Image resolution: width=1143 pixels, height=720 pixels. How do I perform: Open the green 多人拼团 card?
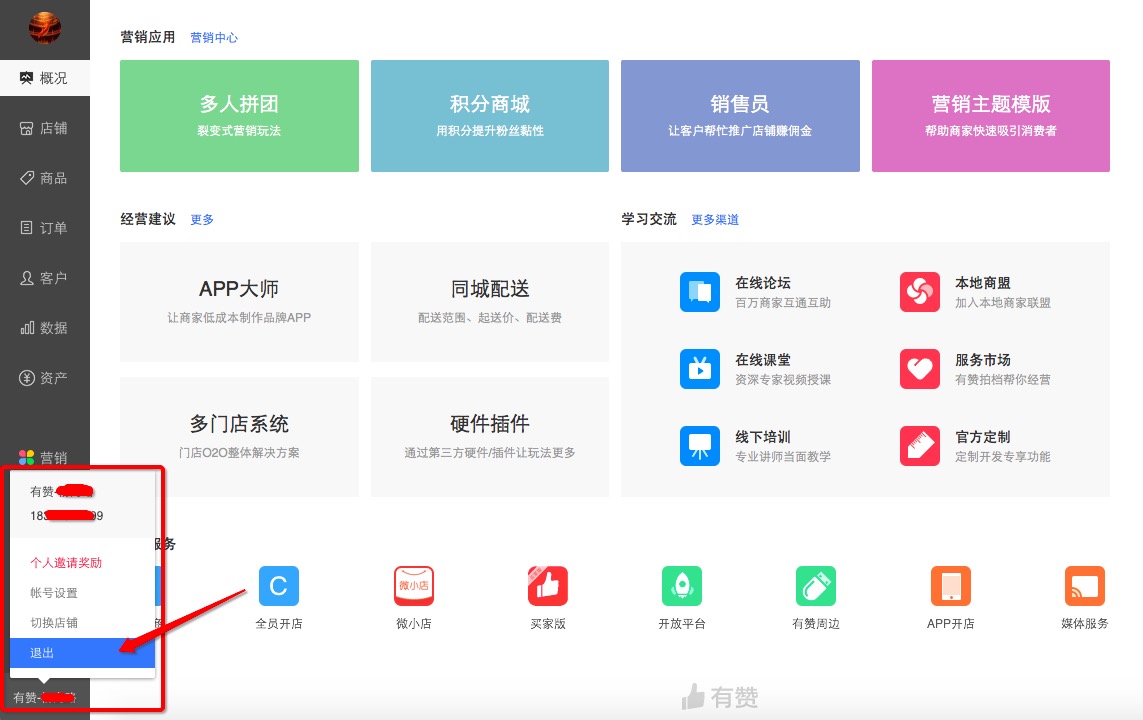[x=239, y=116]
